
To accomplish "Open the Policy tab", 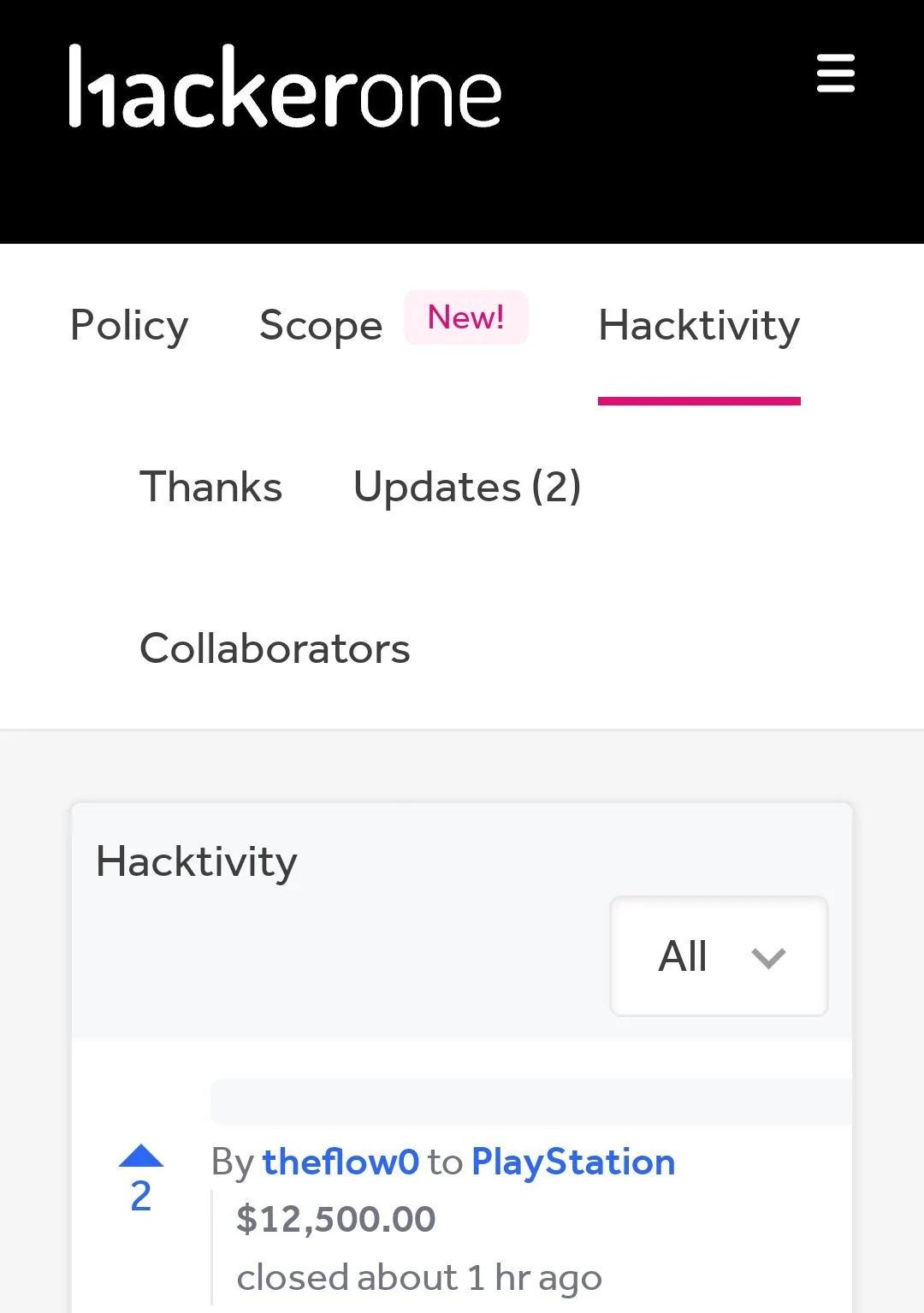I will (129, 326).
